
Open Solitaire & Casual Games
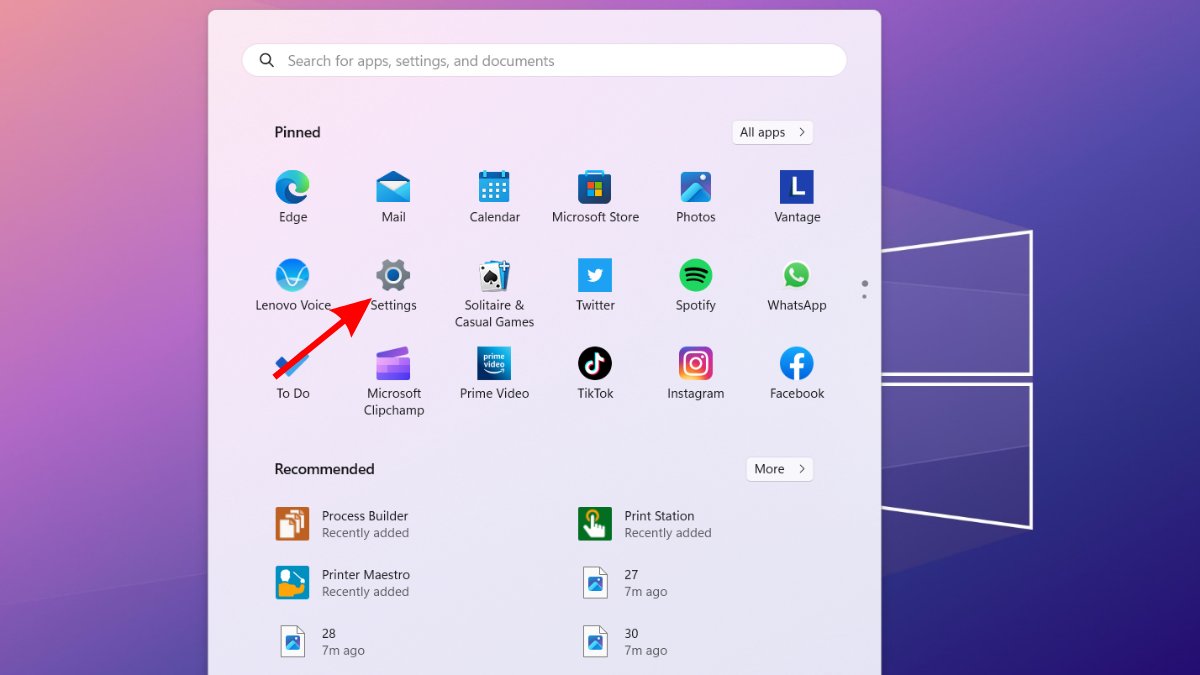click(494, 293)
